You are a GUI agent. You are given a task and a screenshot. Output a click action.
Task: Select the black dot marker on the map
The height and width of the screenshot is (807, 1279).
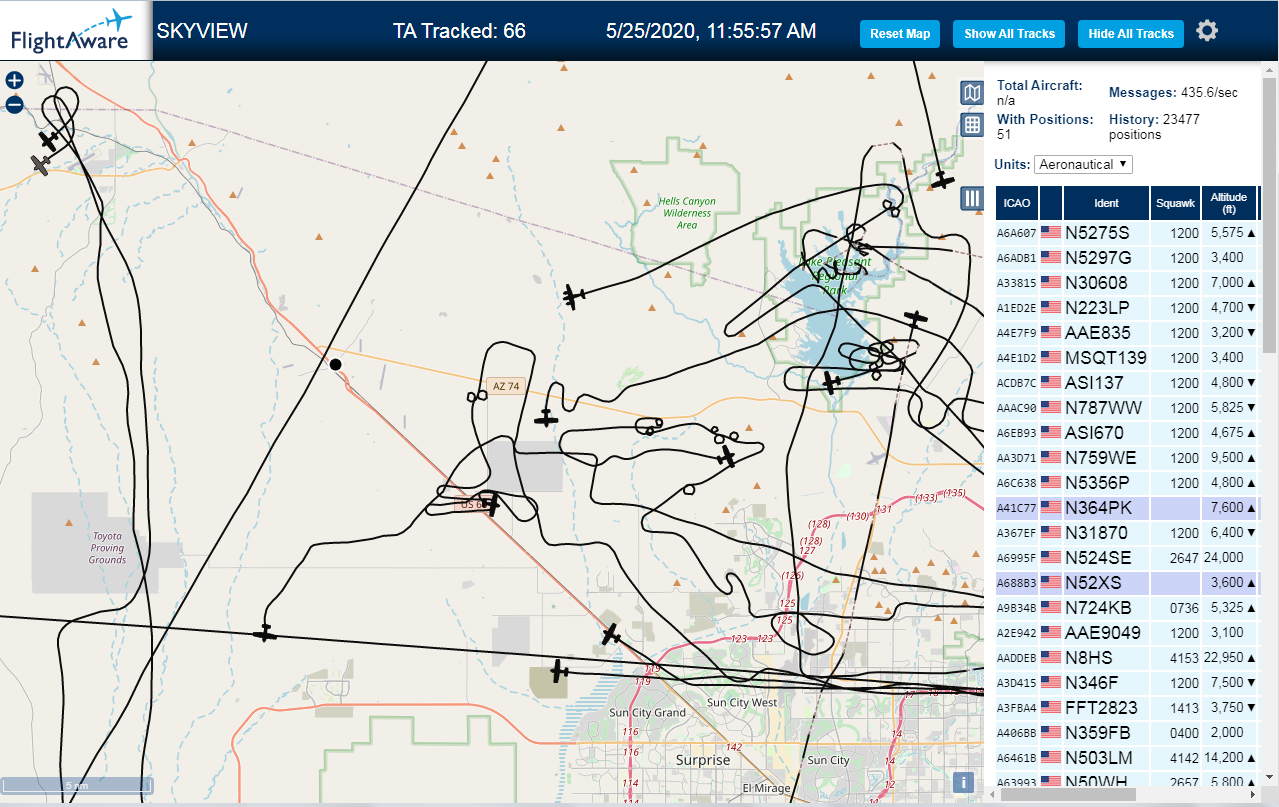point(336,365)
